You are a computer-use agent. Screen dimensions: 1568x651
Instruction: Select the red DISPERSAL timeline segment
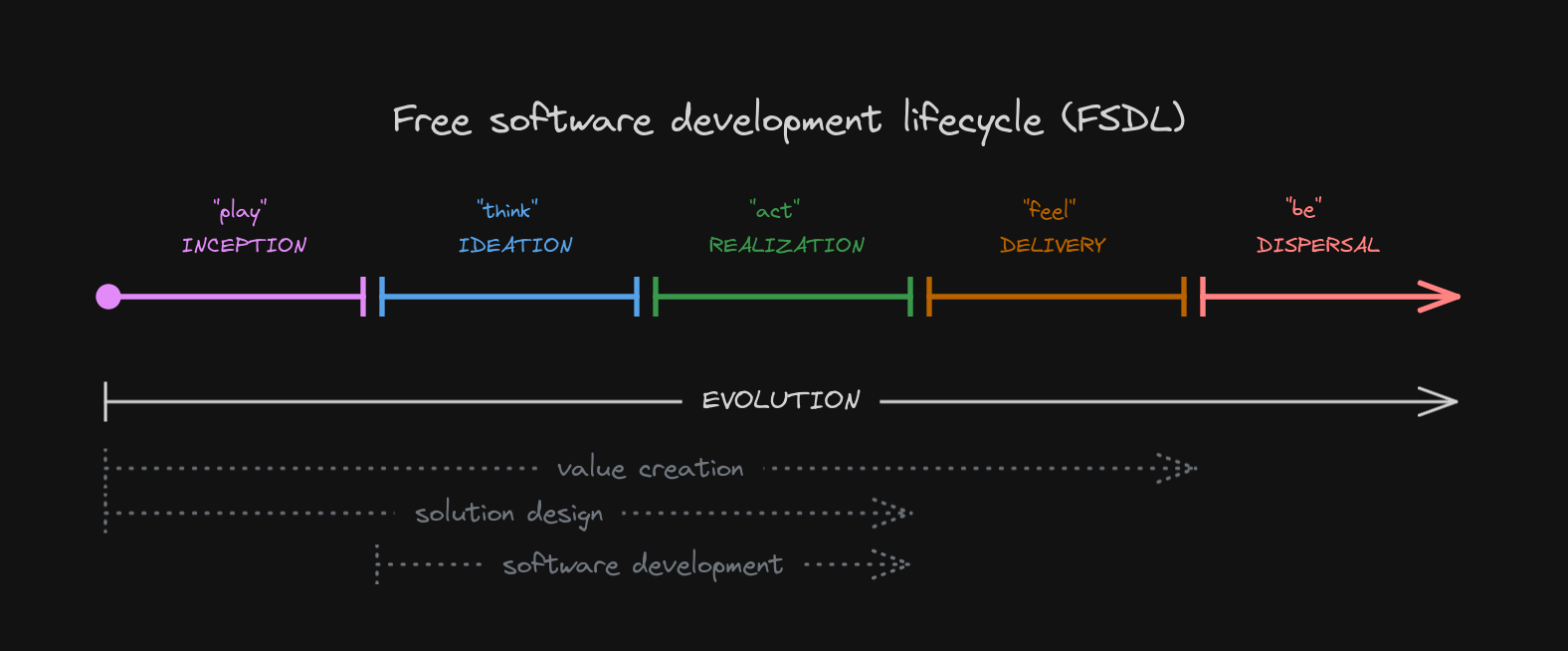pos(1330,297)
